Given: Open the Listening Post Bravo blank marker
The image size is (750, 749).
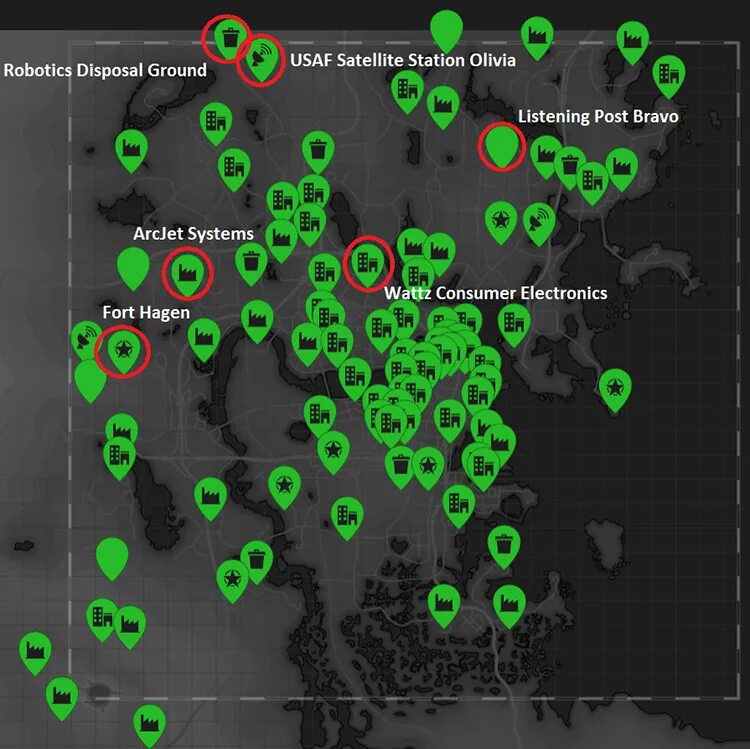Looking at the screenshot, I should coord(501,145).
